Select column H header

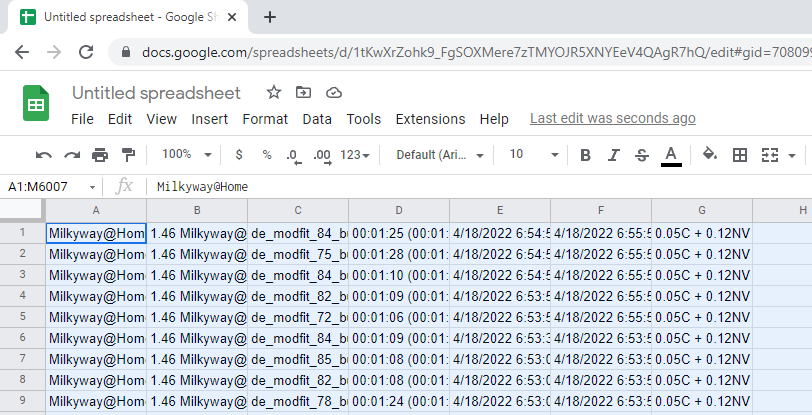tap(782, 210)
